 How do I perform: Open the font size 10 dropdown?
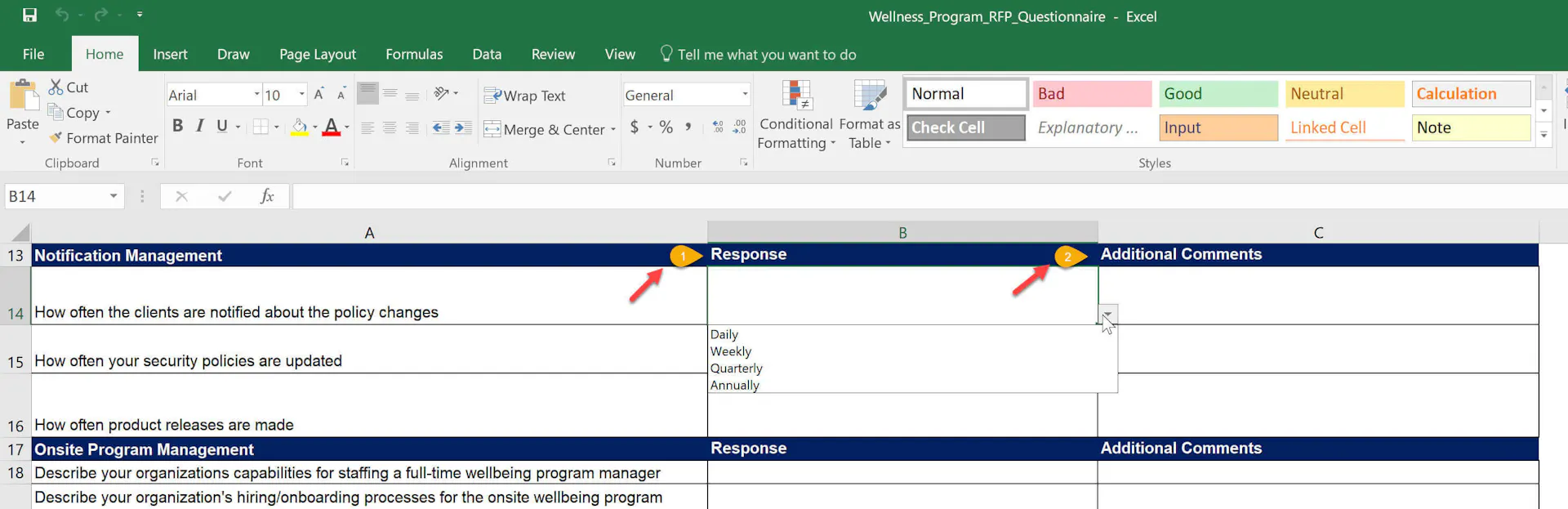tap(302, 95)
